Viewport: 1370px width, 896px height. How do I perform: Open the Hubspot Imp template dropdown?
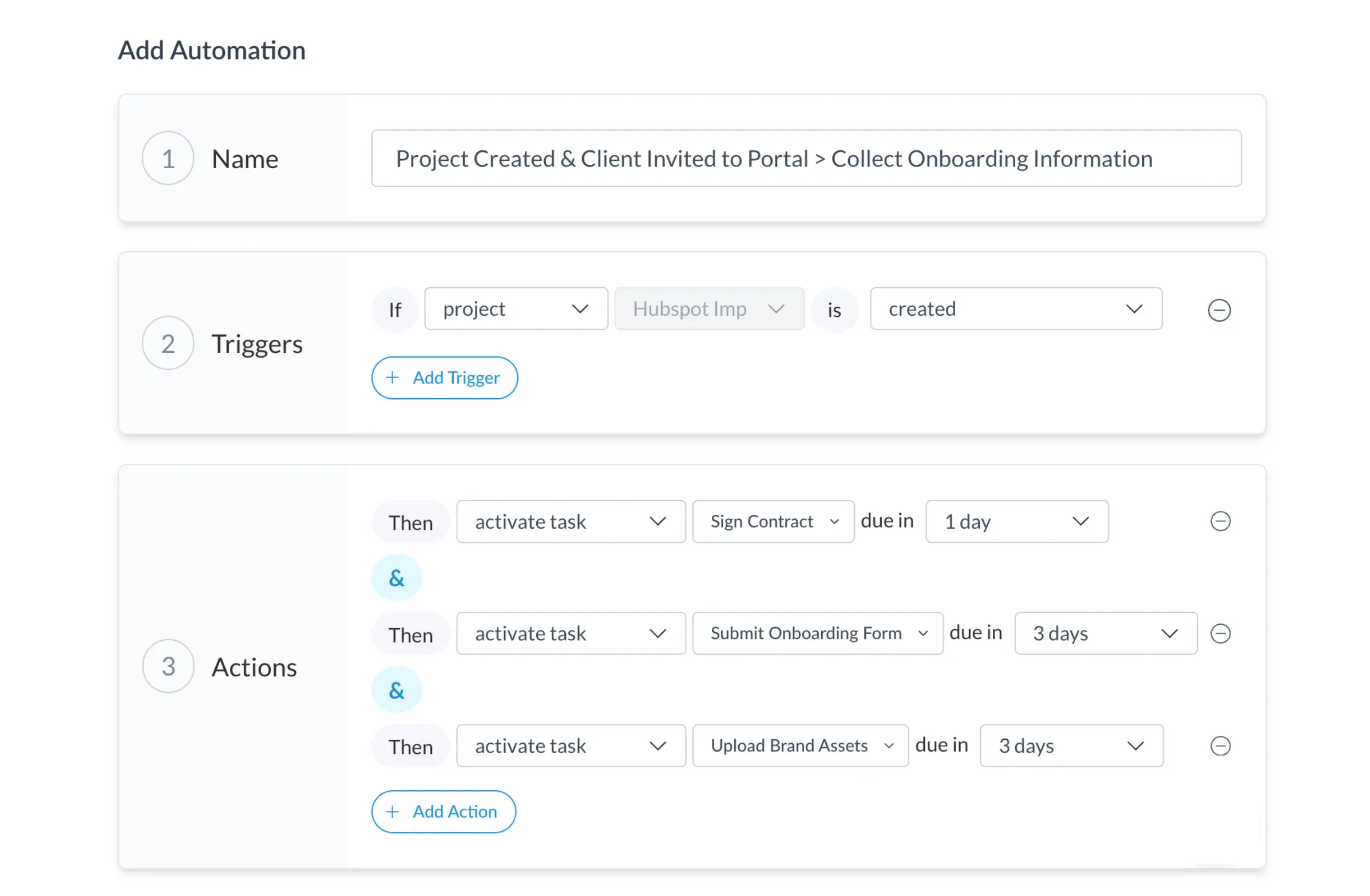click(x=708, y=309)
